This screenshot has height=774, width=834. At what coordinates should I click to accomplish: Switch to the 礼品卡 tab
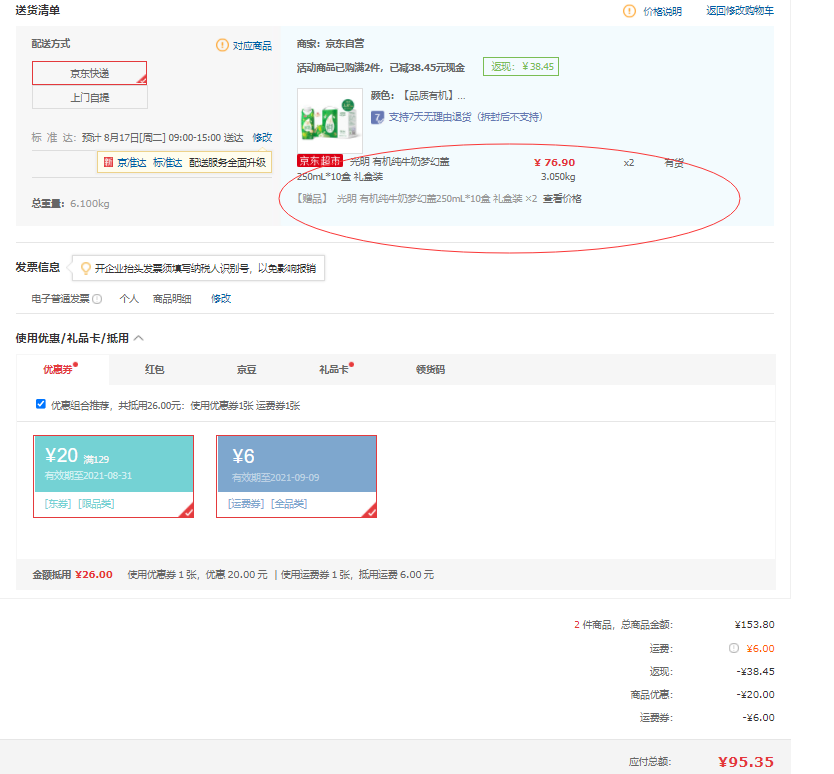333,369
